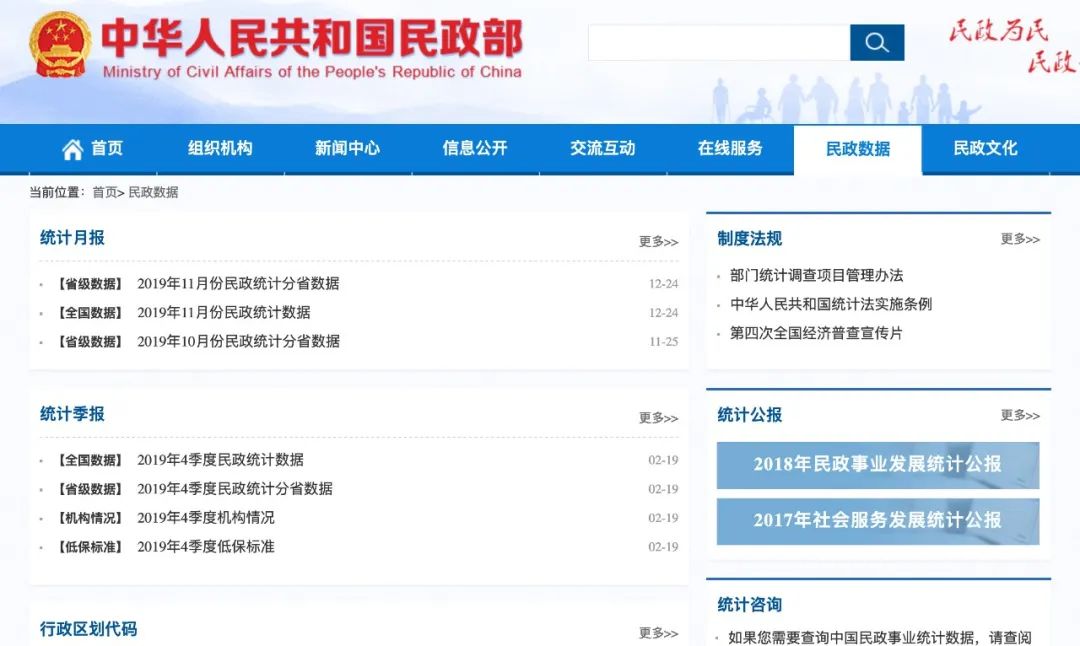The image size is (1080, 646).
Task: Open 2019年4季度机构情况
Action: point(206,518)
